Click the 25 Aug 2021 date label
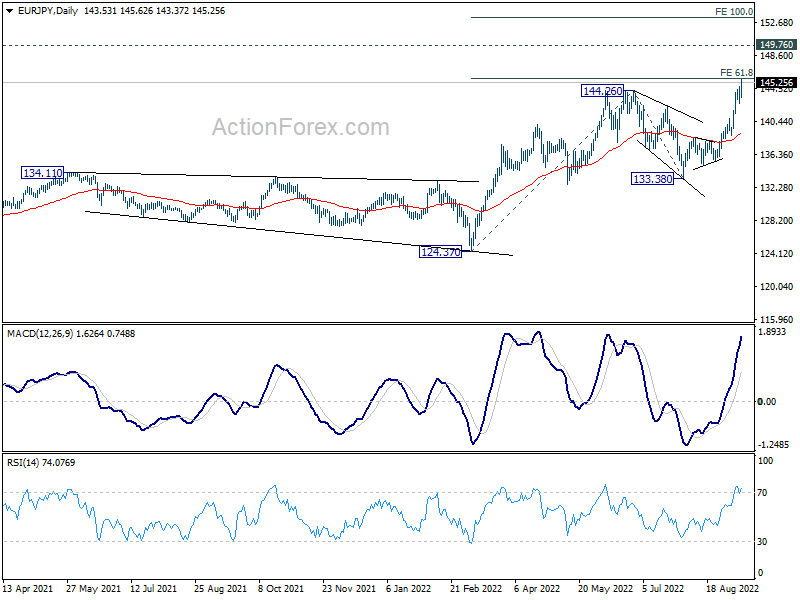 tap(220, 589)
